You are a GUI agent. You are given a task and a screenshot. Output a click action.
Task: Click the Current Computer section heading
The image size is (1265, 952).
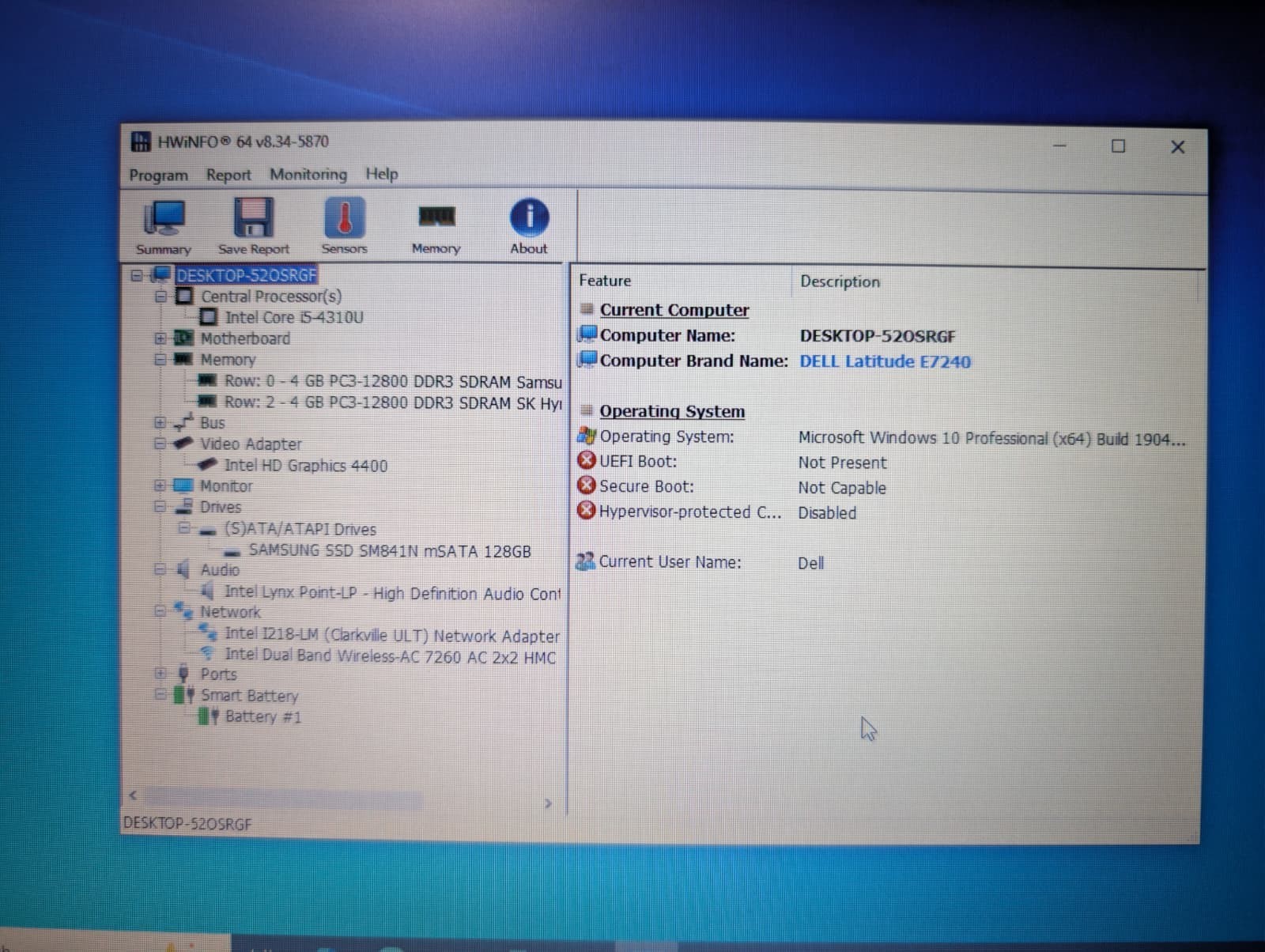[674, 310]
